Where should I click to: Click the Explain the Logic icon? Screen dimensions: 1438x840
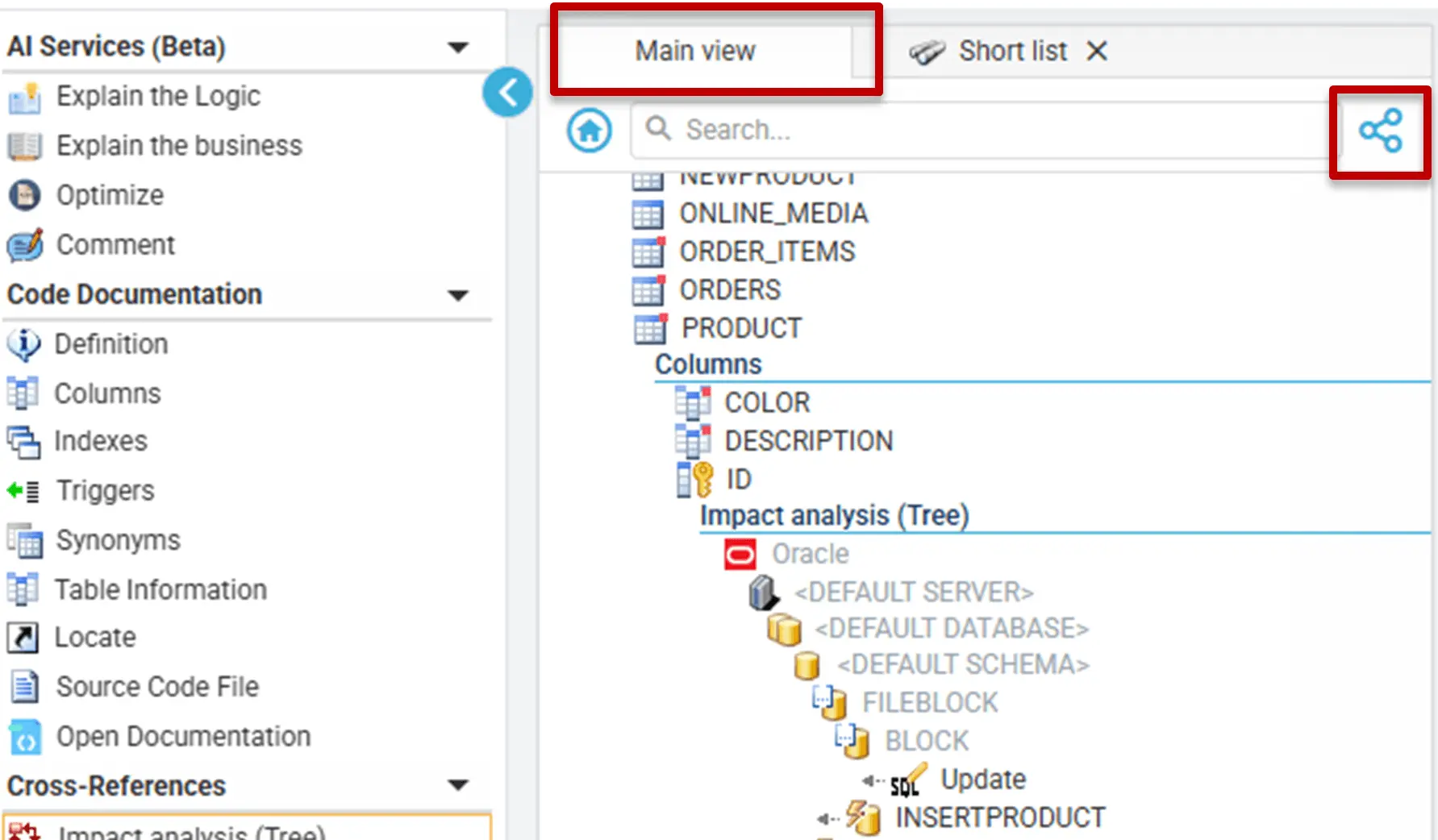click(24, 98)
